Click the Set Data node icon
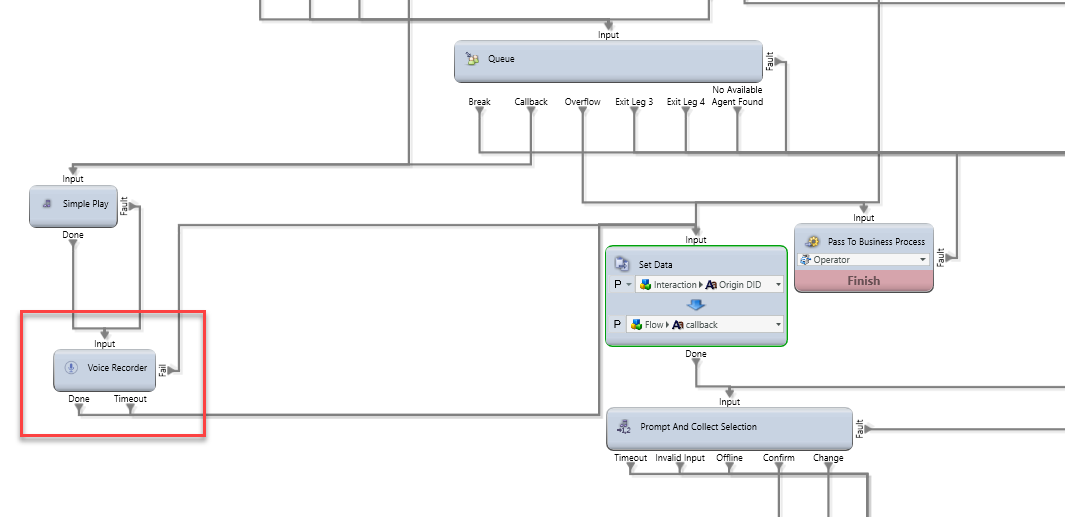This screenshot has width=1065, height=517. (x=622, y=265)
